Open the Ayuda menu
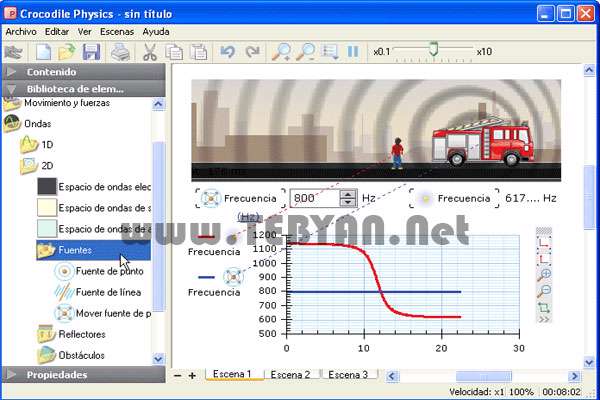Image resolution: width=600 pixels, height=400 pixels. tap(156, 32)
